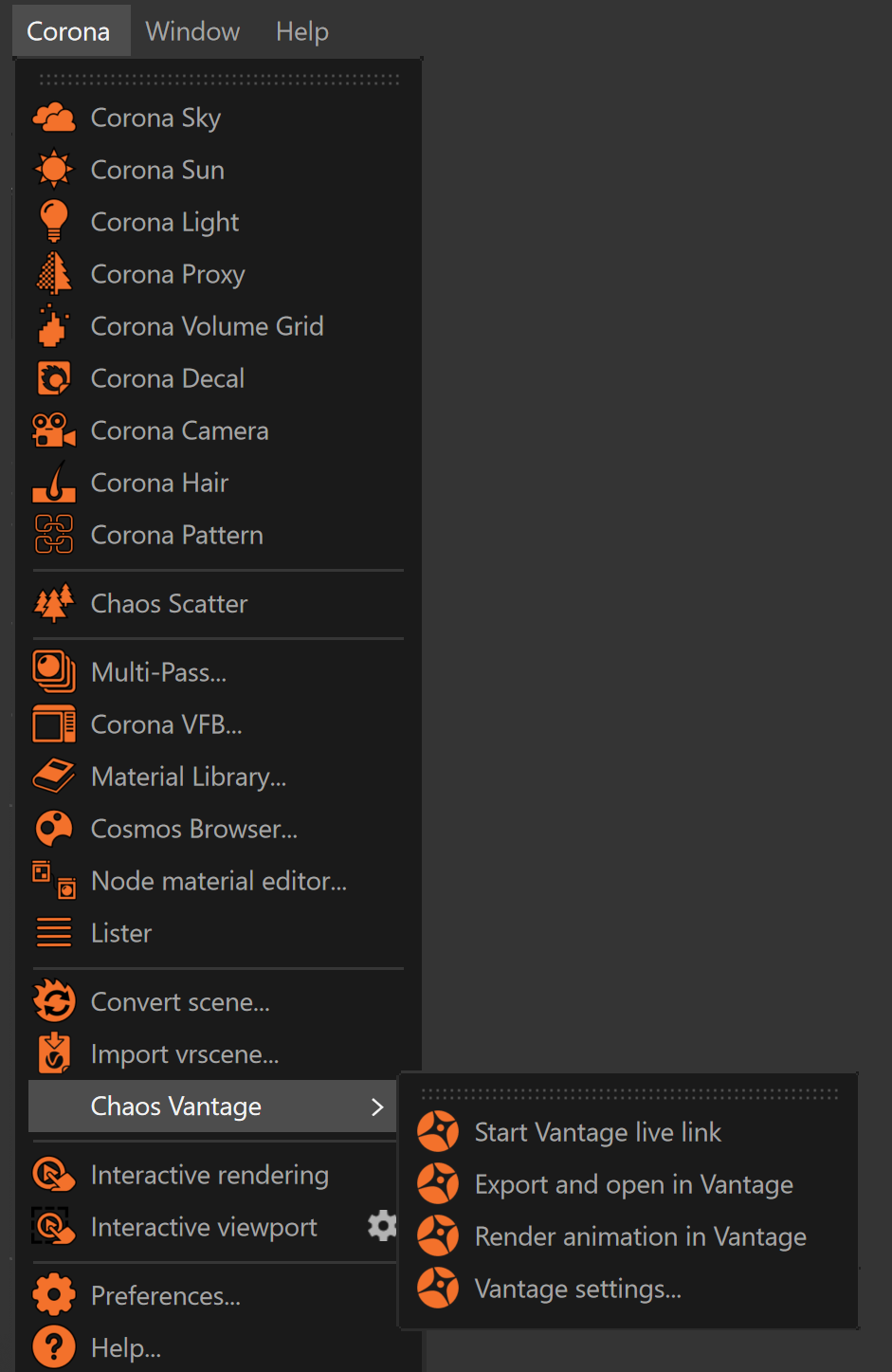The image size is (892, 1372).
Task: Click the Corona Sky cloud icon
Action: (54, 118)
